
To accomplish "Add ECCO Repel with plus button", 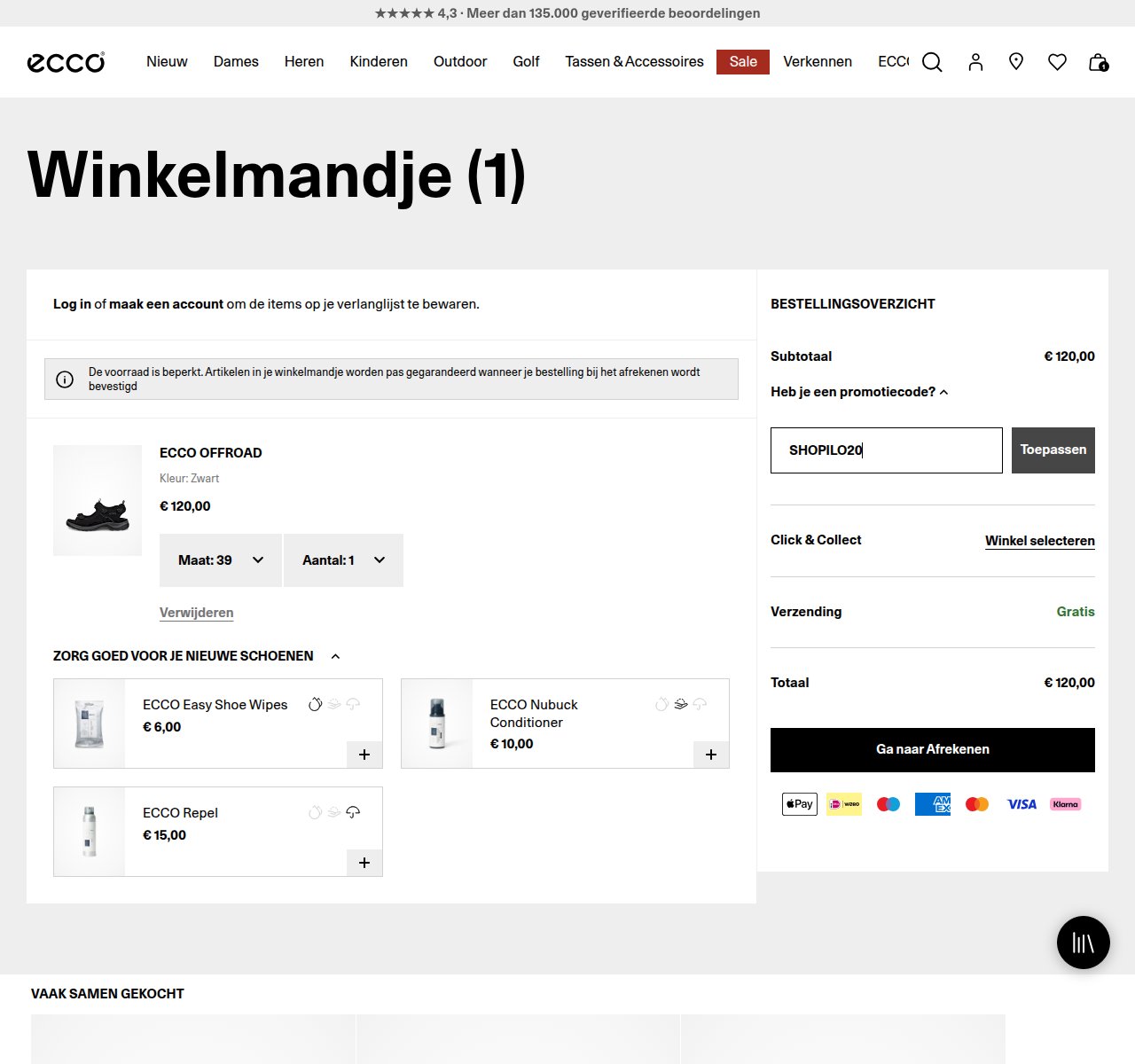I will 364,863.
